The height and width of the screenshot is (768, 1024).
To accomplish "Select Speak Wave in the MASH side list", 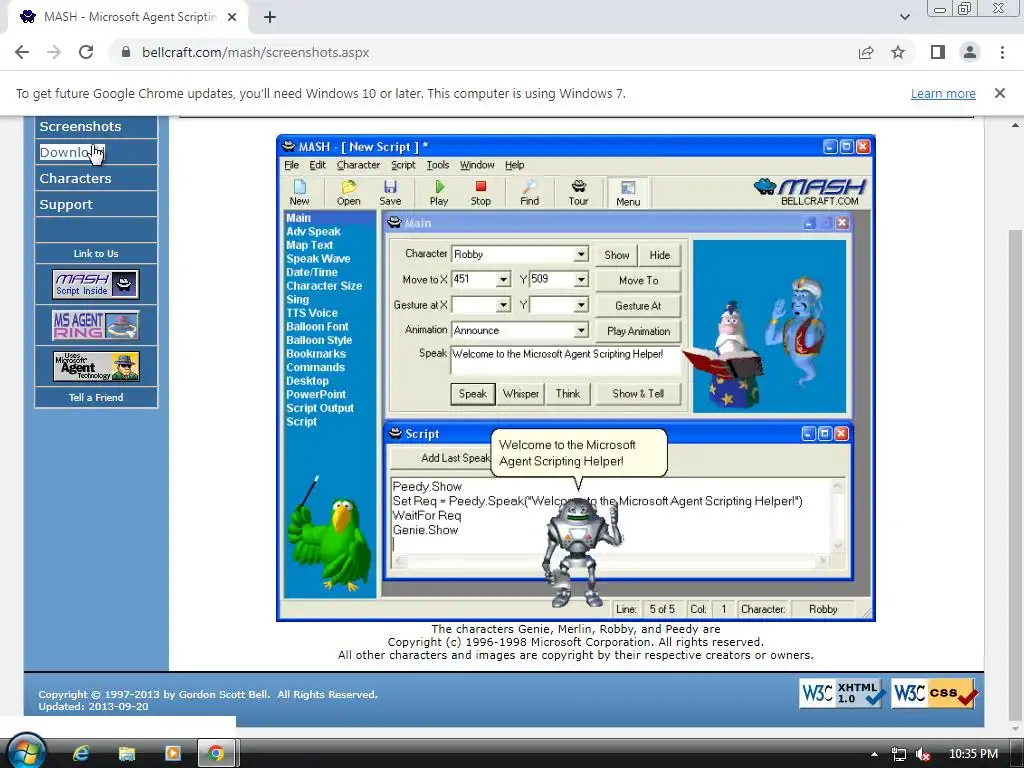I will point(318,259).
